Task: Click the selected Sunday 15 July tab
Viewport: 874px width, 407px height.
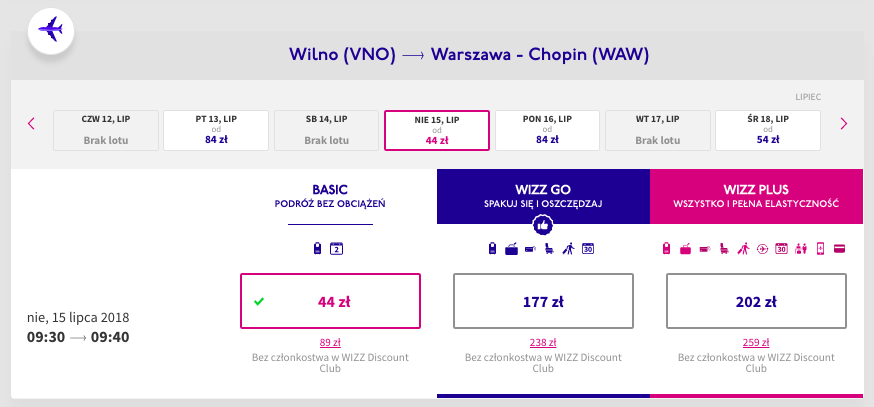Action: [437, 129]
